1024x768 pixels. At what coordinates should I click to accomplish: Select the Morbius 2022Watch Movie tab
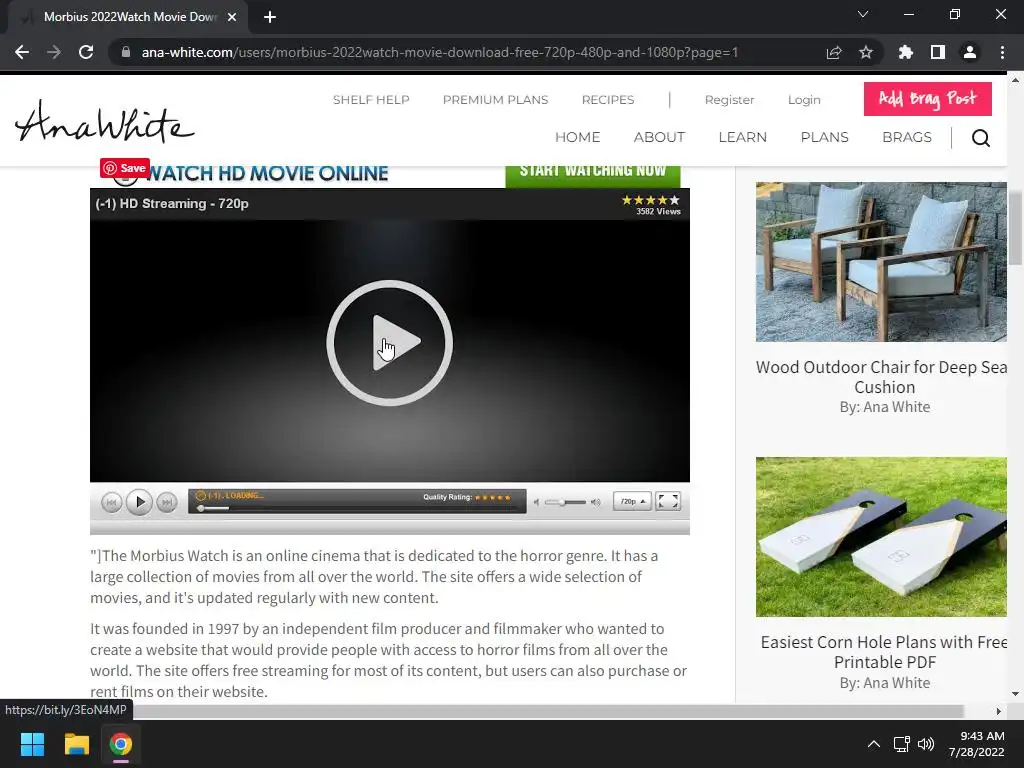(x=129, y=17)
